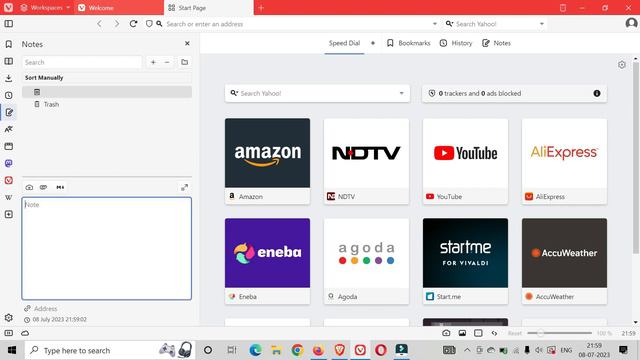Screen dimensions: 640x360
Task: Toggle the Markdown view in the note editor
Action: click(60, 187)
